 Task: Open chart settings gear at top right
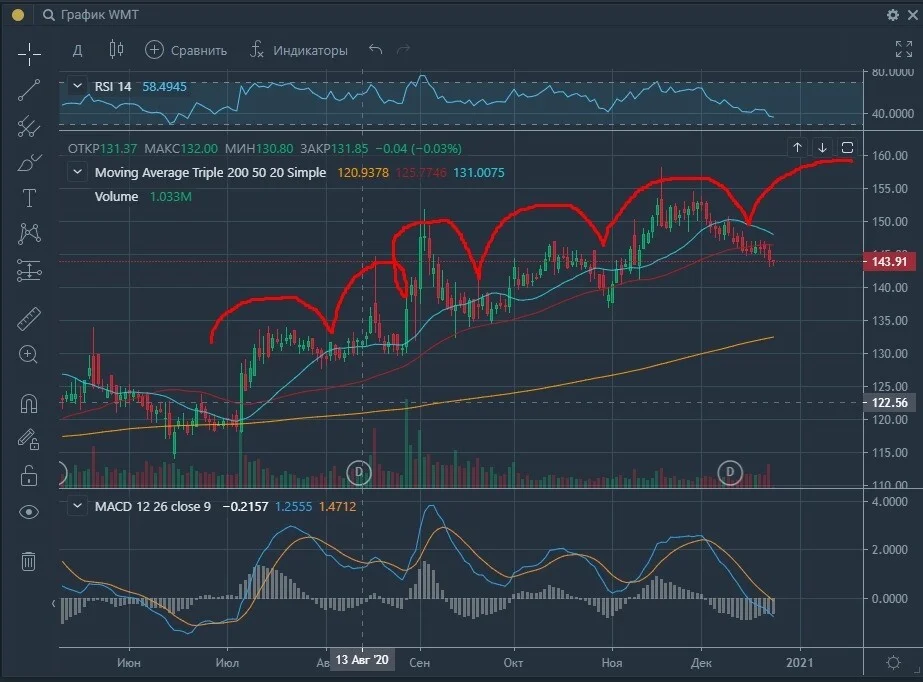tap(892, 15)
